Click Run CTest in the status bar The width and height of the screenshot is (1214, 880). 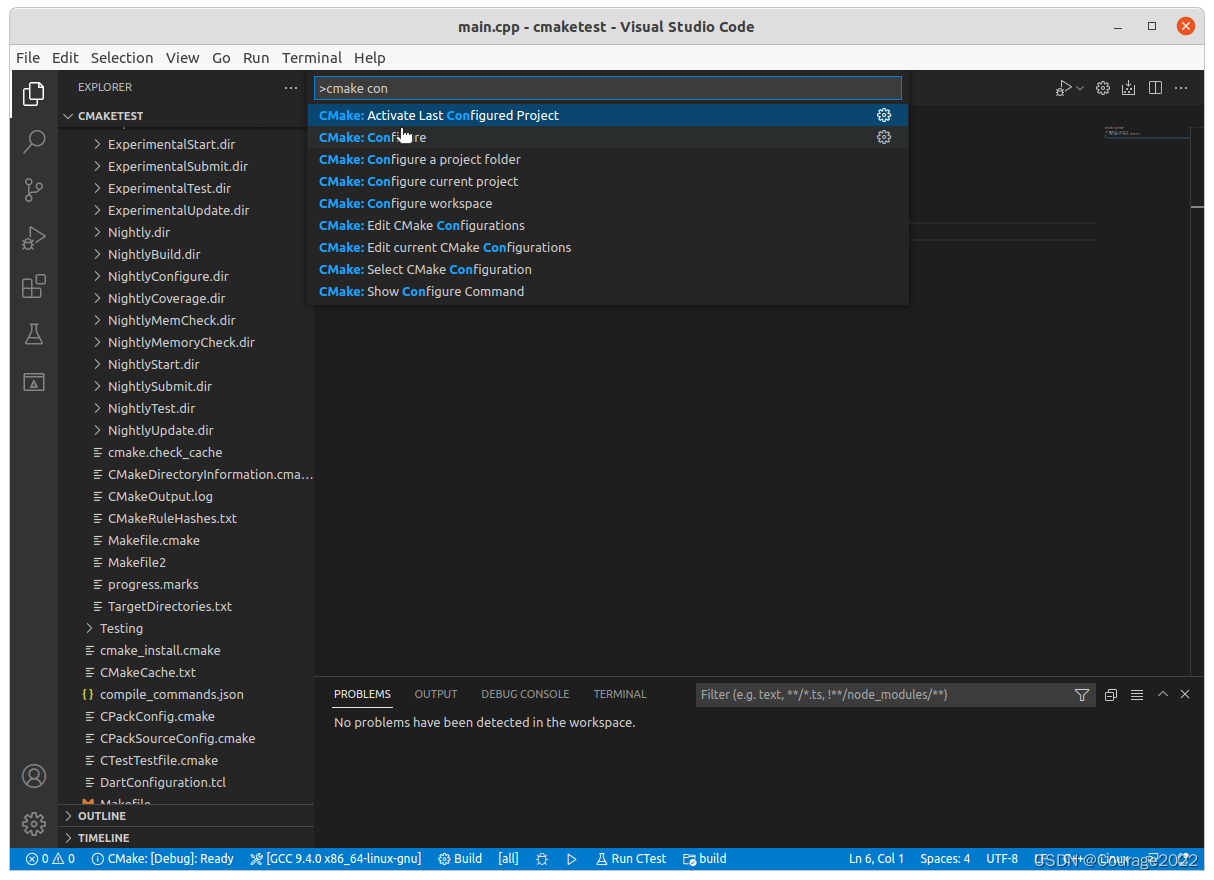pos(631,859)
